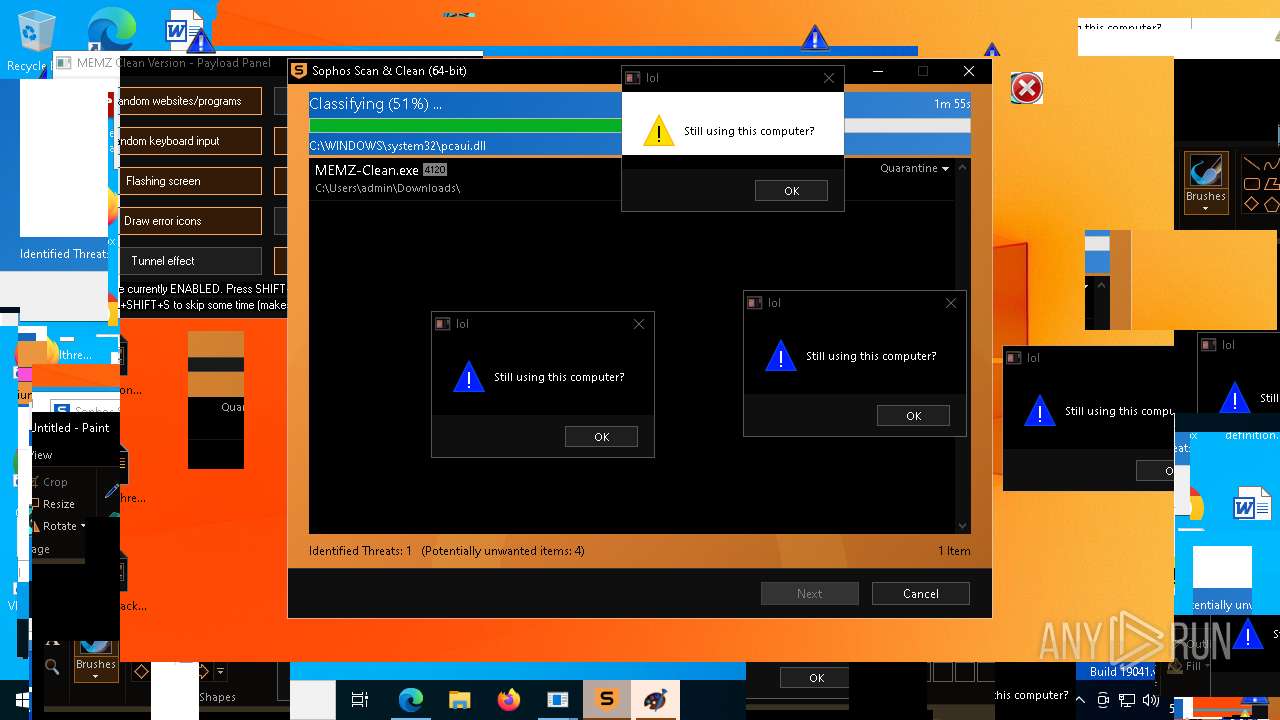
Task: Expand the Paint Shapes gallery arrow
Action: (220, 672)
